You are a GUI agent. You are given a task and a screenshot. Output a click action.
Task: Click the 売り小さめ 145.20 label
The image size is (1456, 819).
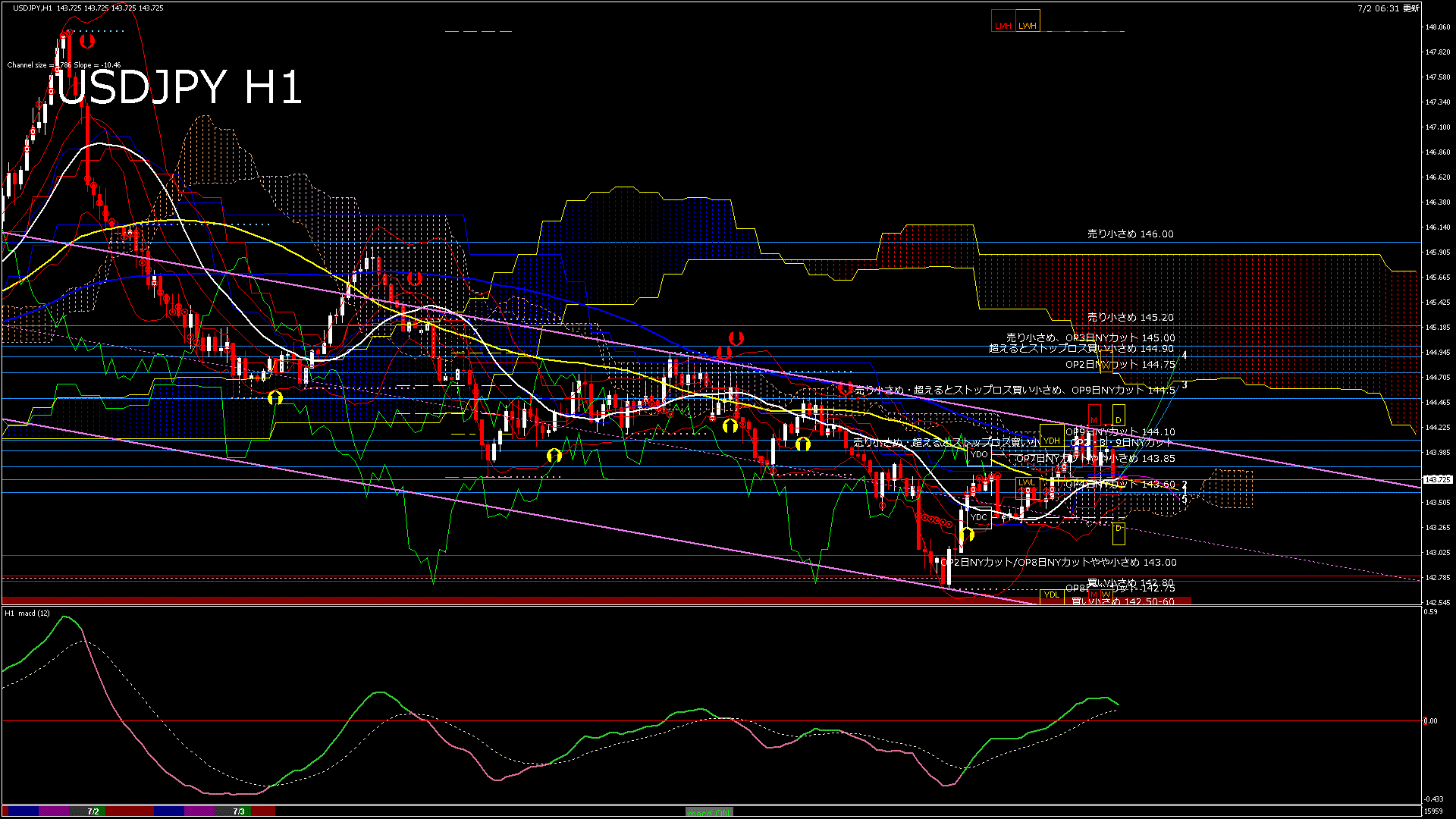(1130, 318)
